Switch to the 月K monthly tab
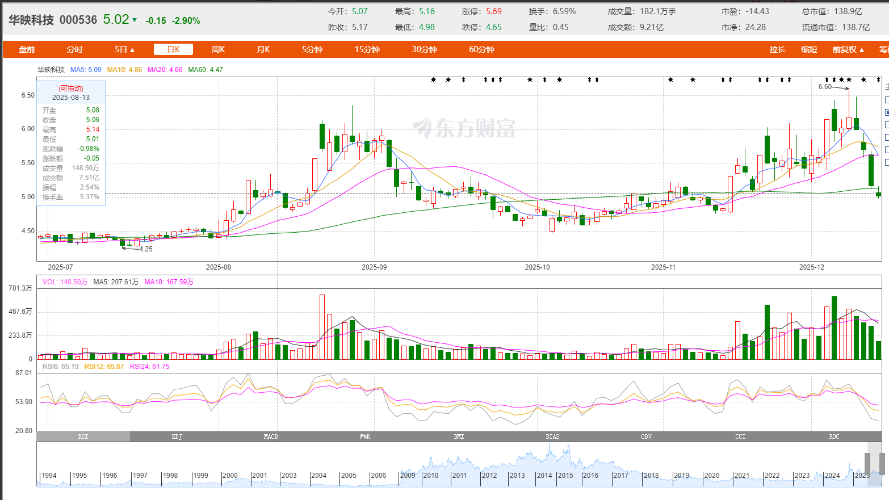Image resolution: width=889 pixels, height=500 pixels. point(262,49)
